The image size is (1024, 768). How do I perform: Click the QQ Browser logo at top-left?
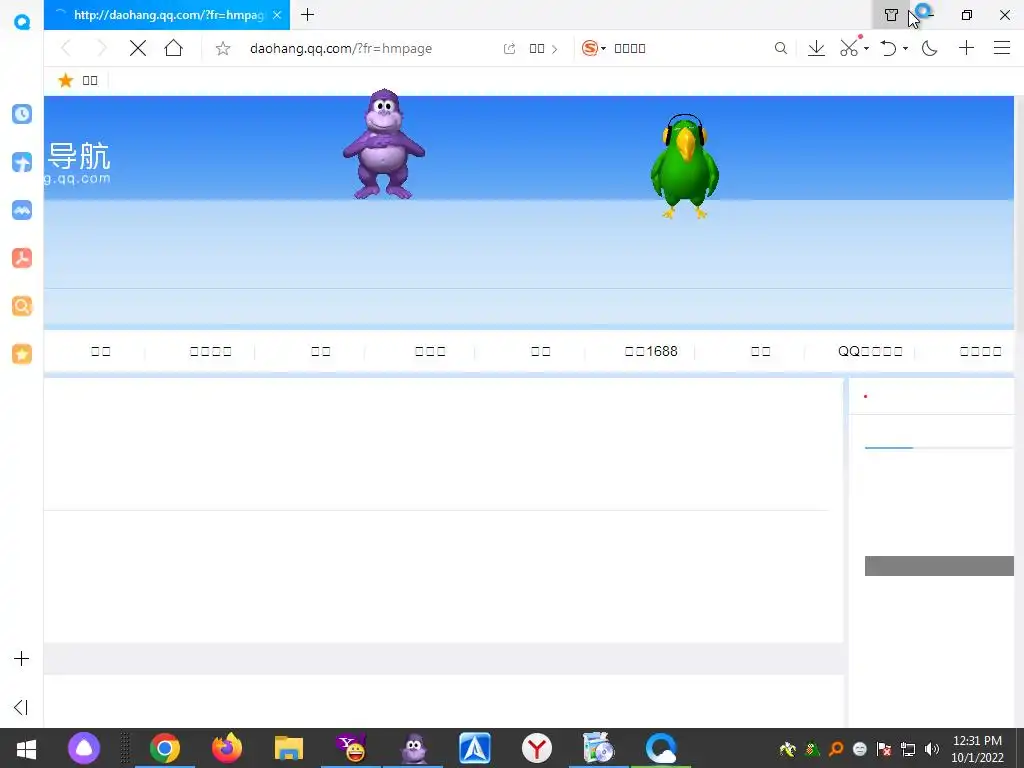(22, 21)
